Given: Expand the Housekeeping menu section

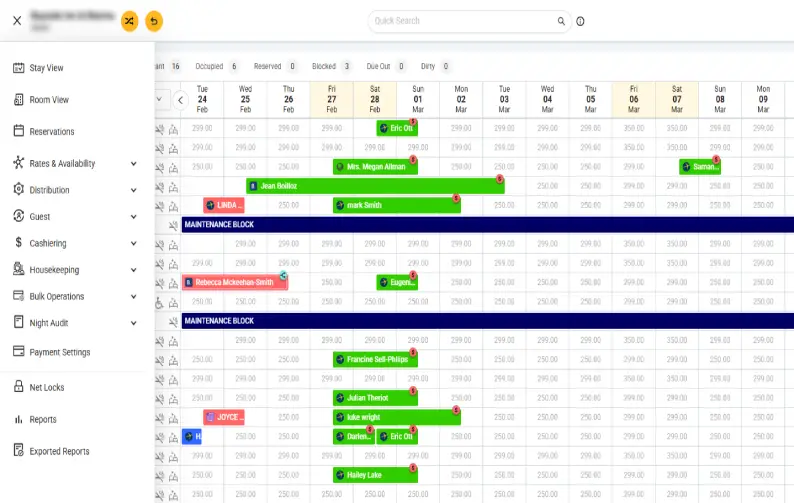Looking at the screenshot, I should [x=133, y=270].
